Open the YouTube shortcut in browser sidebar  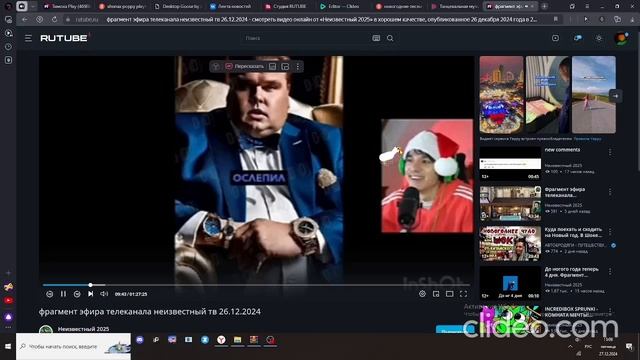[x=8, y=300]
